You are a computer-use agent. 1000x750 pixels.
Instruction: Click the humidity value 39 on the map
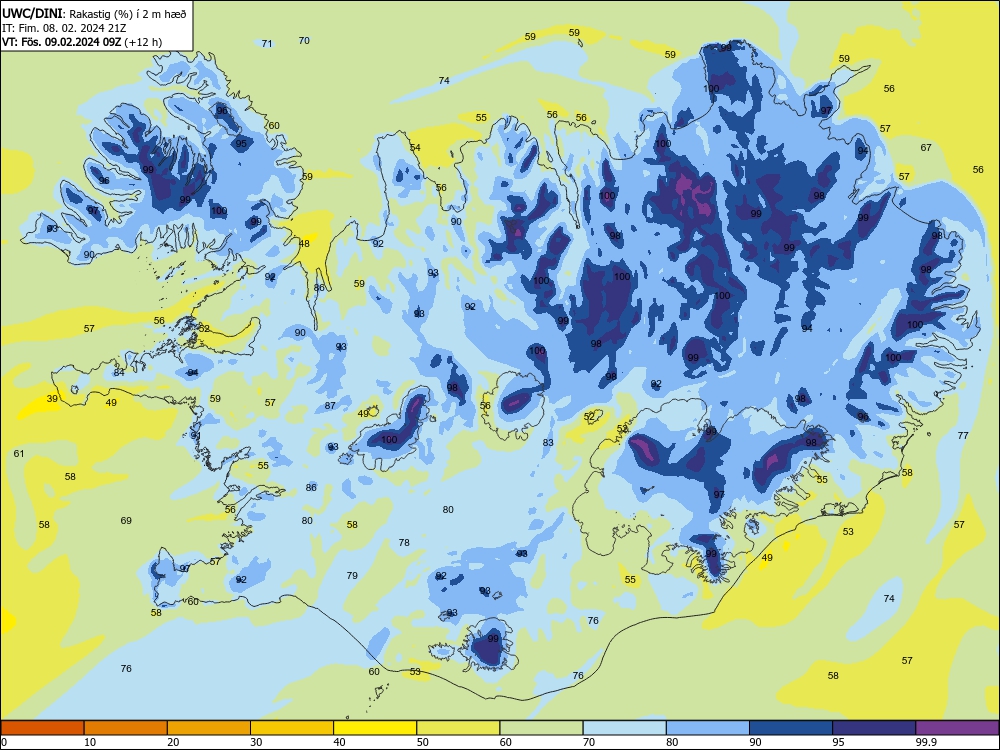pyautogui.click(x=52, y=399)
